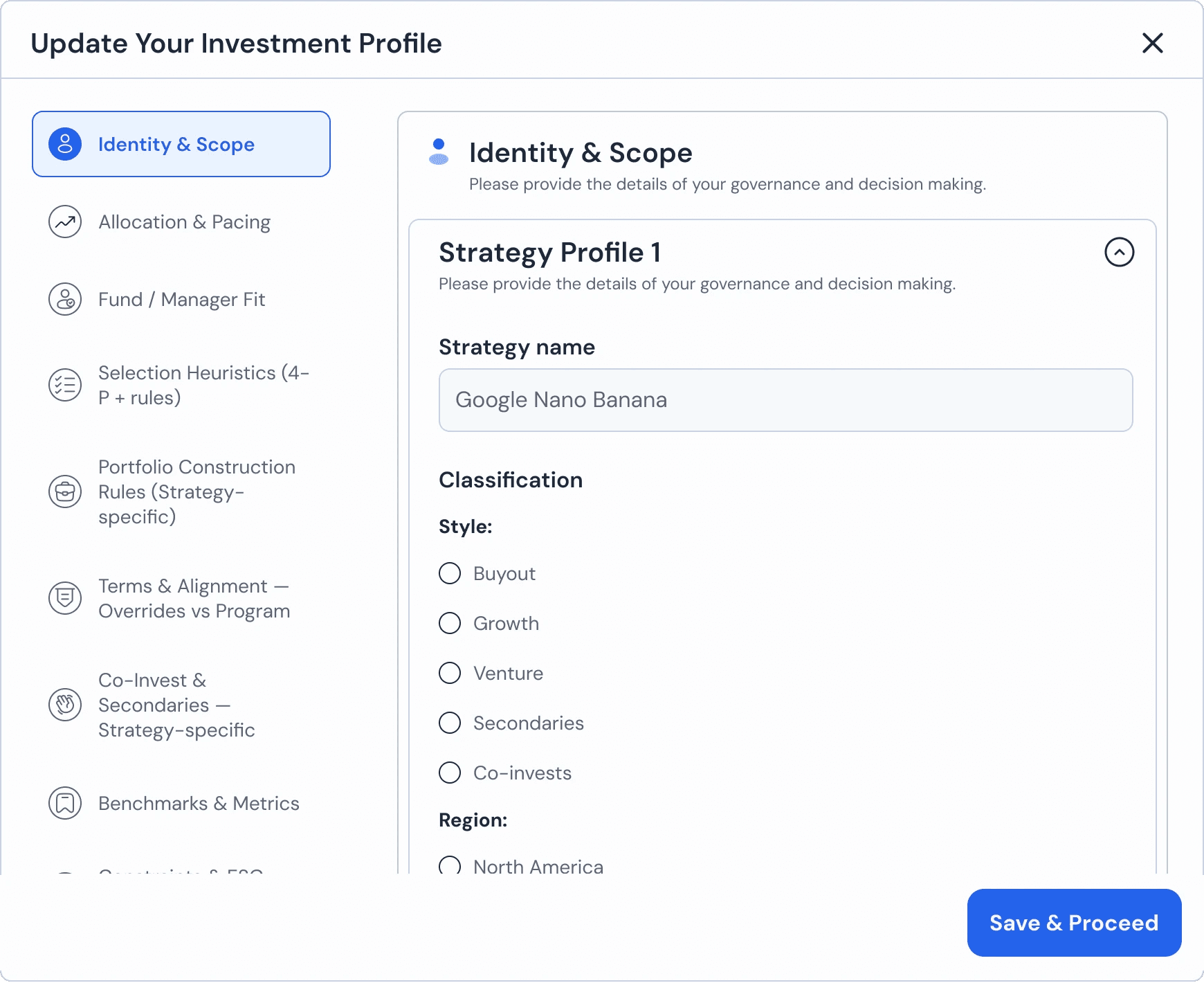Click the Co-Invest & Secondaries hand icon
Screen dimensions: 1204x983
65,705
